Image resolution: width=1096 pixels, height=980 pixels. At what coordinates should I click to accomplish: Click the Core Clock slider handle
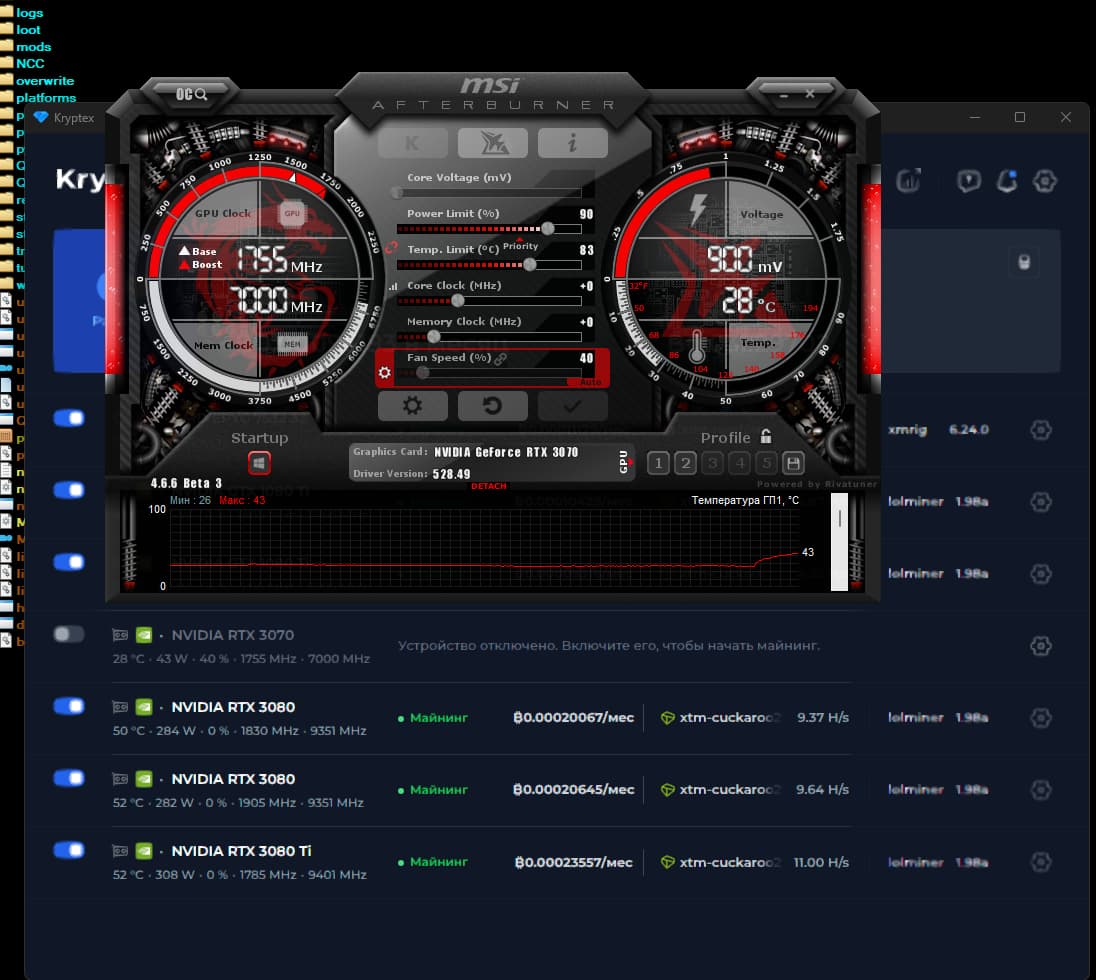pos(458,300)
